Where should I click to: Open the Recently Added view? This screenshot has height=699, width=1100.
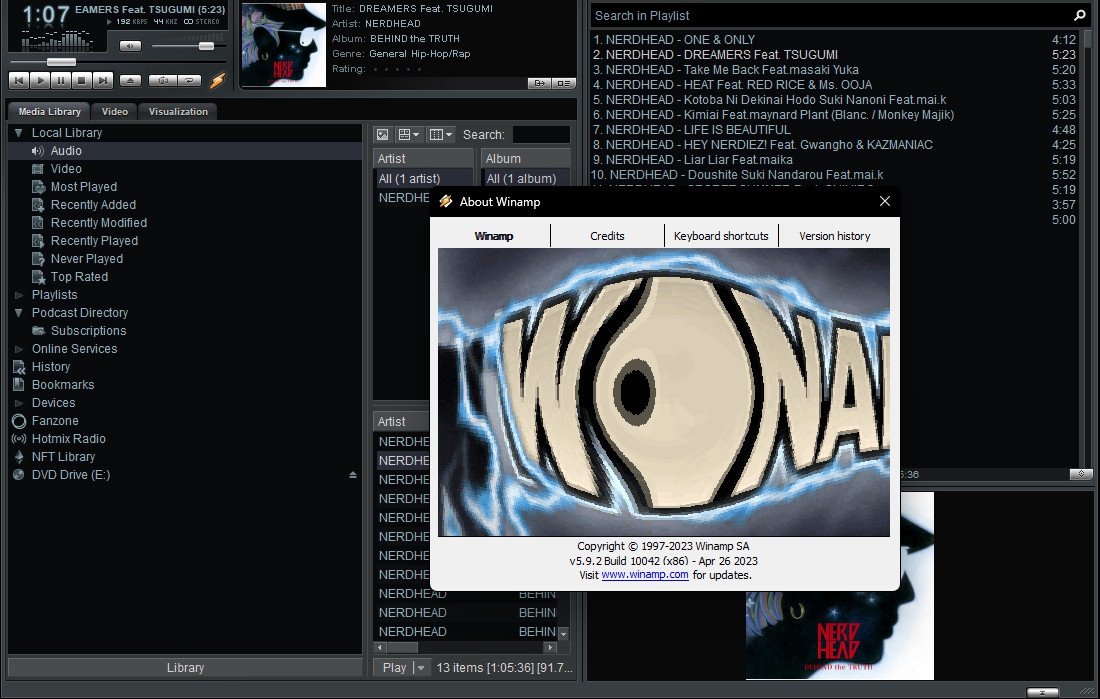[x=93, y=205]
